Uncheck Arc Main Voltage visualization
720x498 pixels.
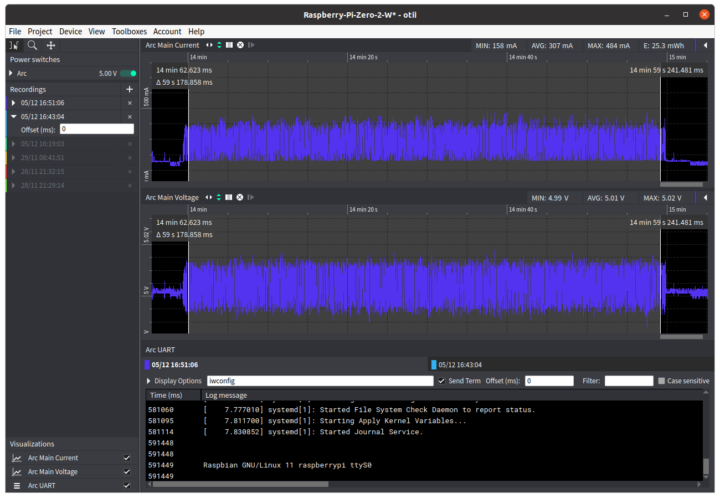coord(127,472)
